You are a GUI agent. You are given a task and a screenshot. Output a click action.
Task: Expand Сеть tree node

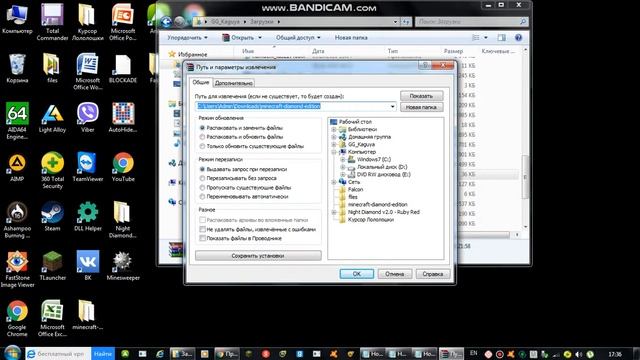pyautogui.click(x=334, y=182)
